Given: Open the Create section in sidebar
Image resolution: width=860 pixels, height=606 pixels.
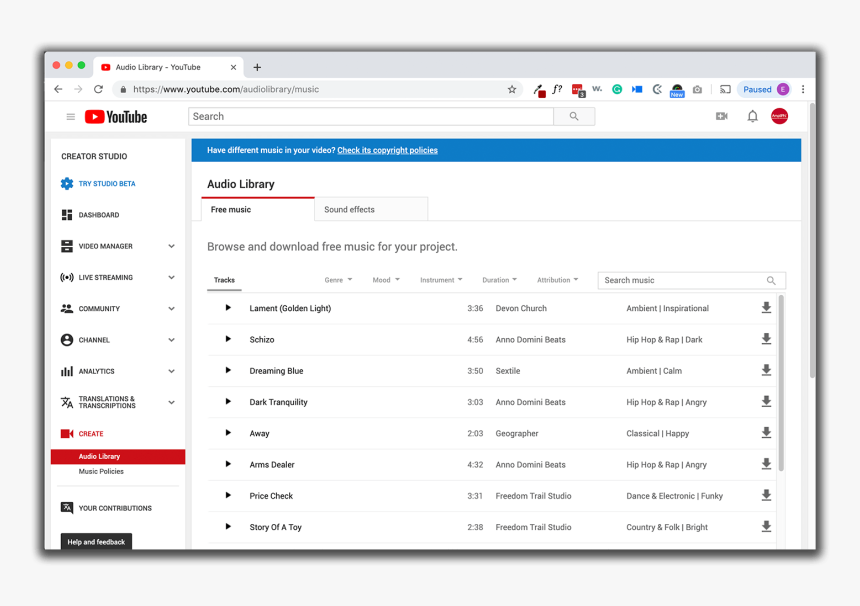Looking at the screenshot, I should [x=82, y=434].
